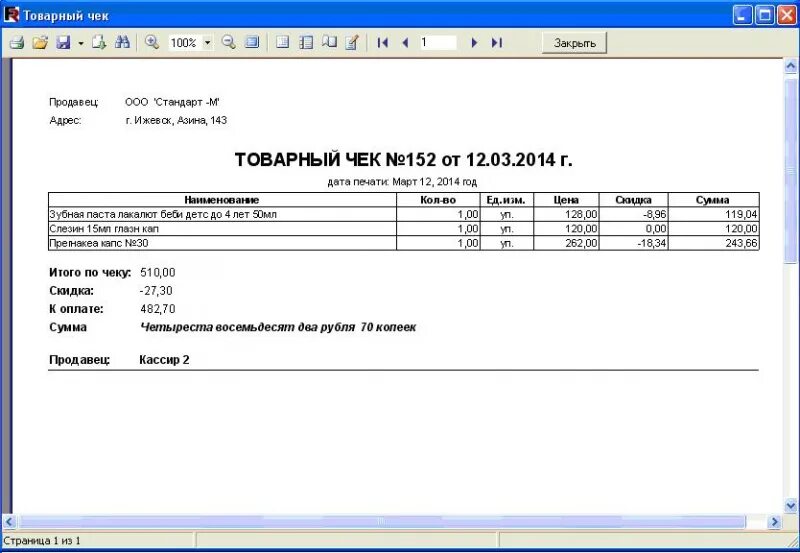Show the report outline panel icon

coord(283,43)
